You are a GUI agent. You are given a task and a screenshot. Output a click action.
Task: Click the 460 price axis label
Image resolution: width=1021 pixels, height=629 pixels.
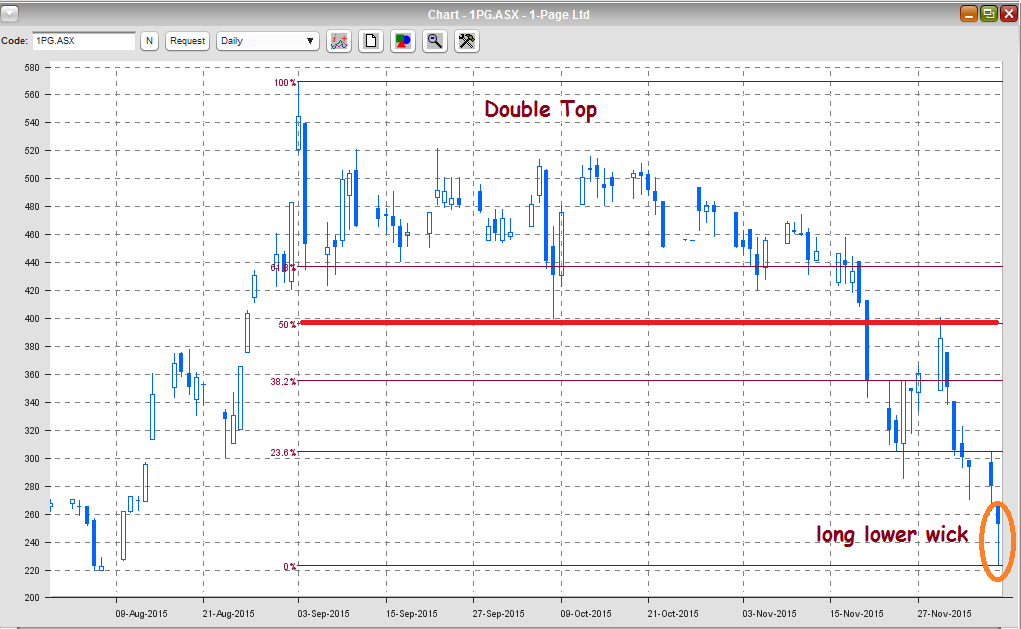[x=32, y=235]
